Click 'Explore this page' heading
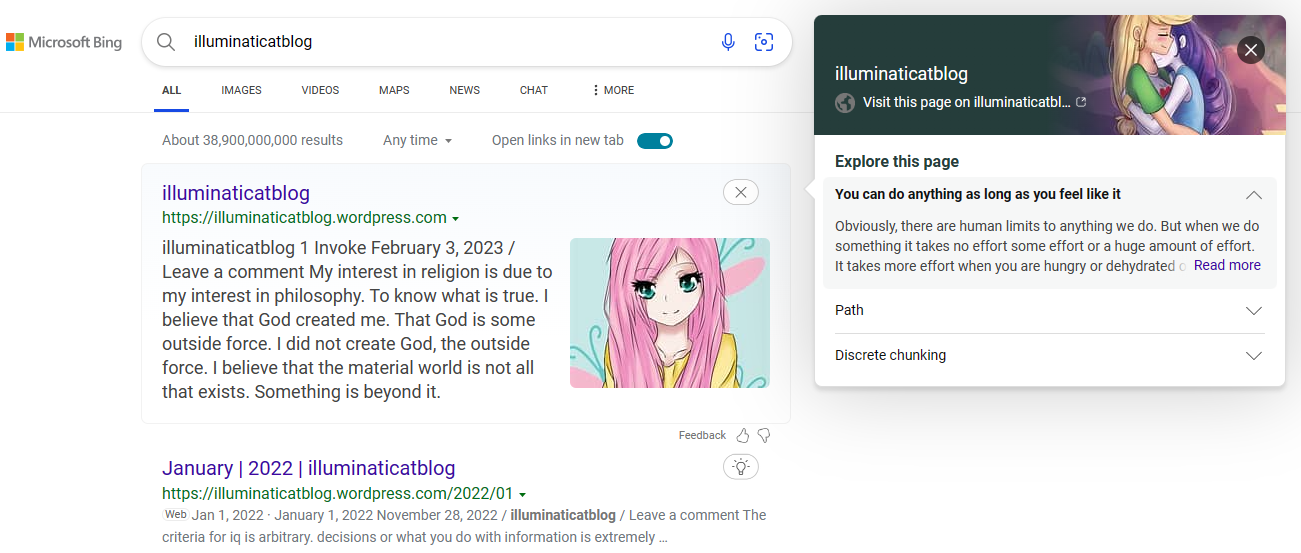 pos(897,162)
